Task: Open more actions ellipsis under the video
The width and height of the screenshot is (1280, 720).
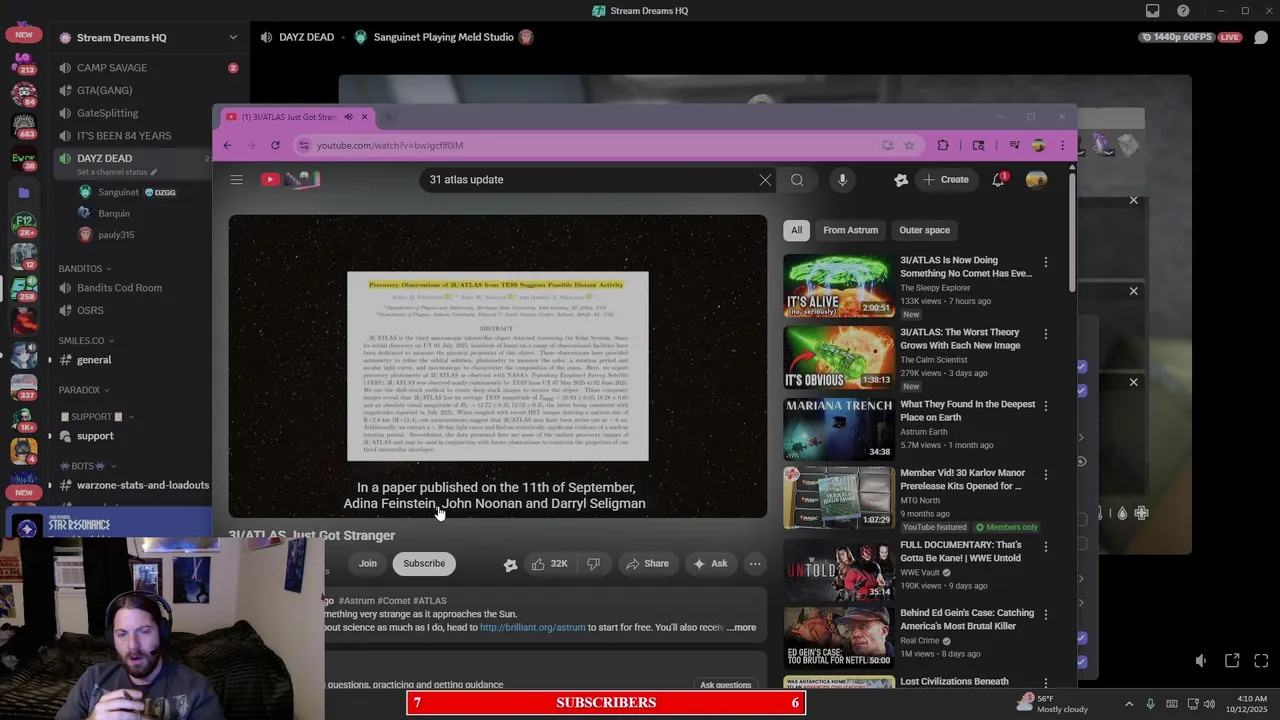Action: (x=755, y=564)
